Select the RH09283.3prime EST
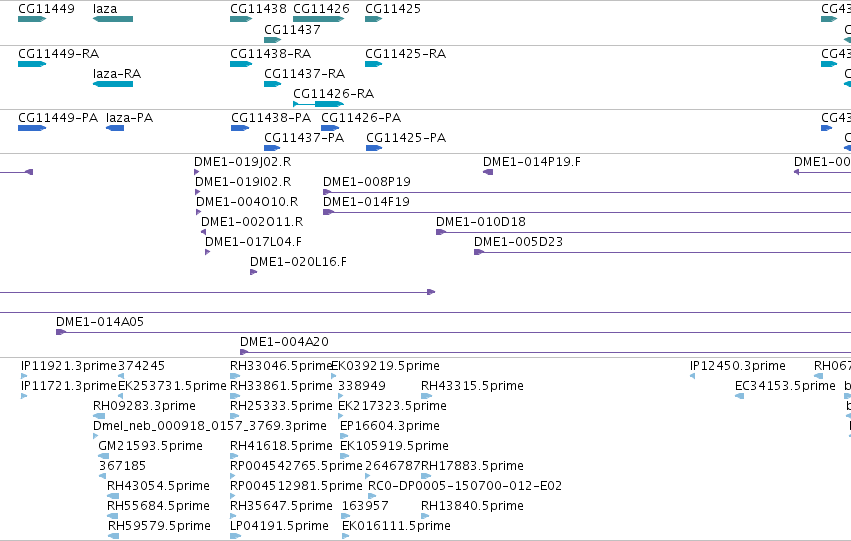This screenshot has height=541, width=851. (99, 416)
